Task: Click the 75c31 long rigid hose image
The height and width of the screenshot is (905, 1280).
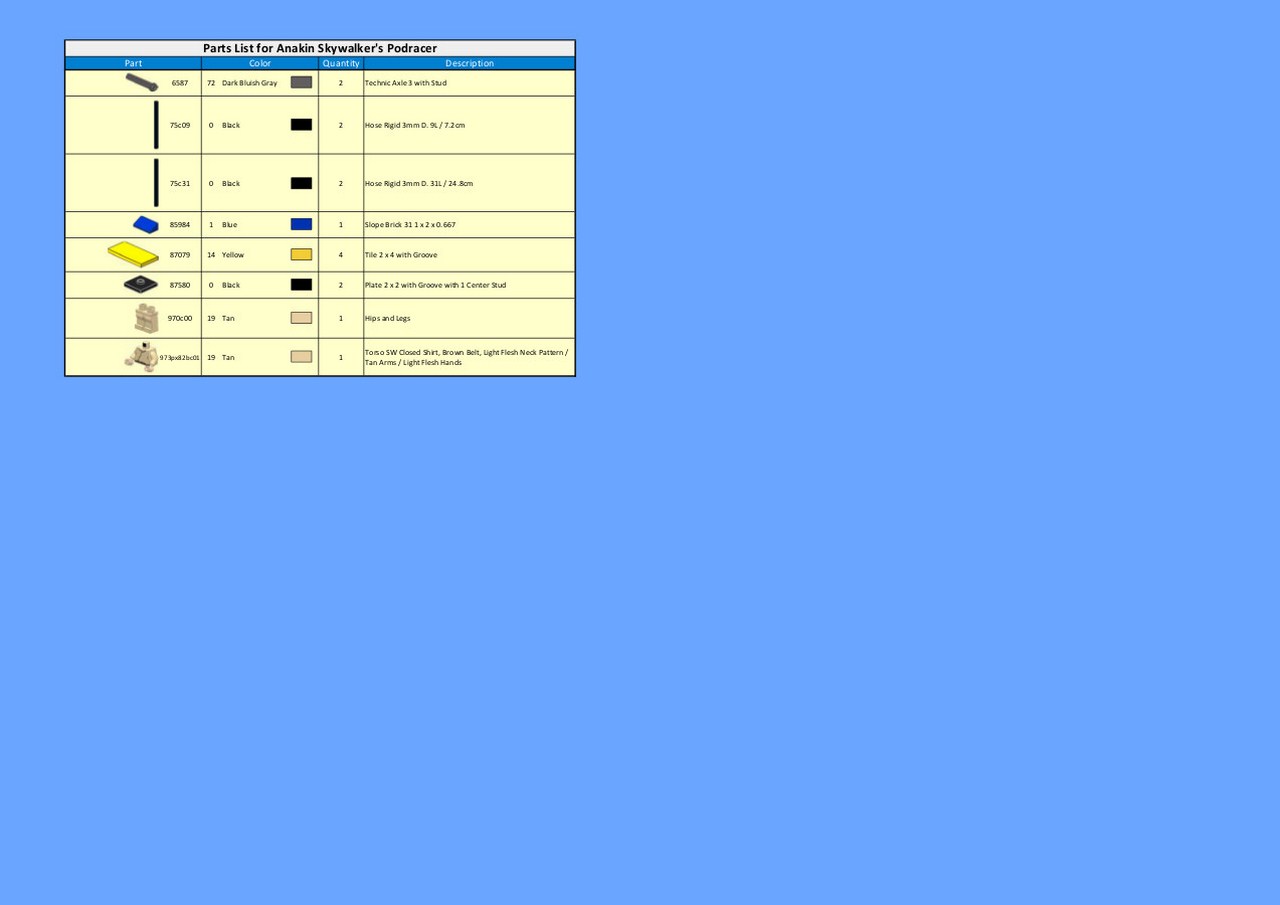Action: pos(156,183)
